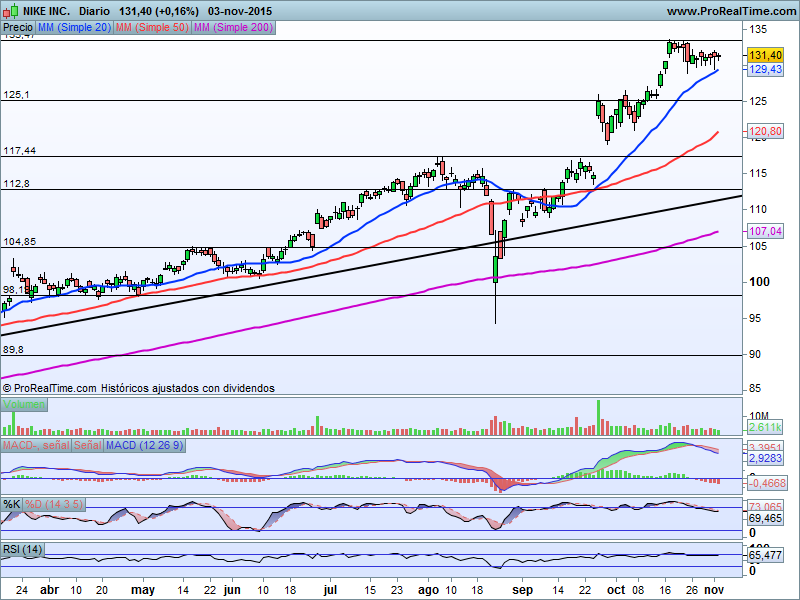The height and width of the screenshot is (600, 800).
Task: Click the 117,44 horizontal level label
Action: click(20, 151)
